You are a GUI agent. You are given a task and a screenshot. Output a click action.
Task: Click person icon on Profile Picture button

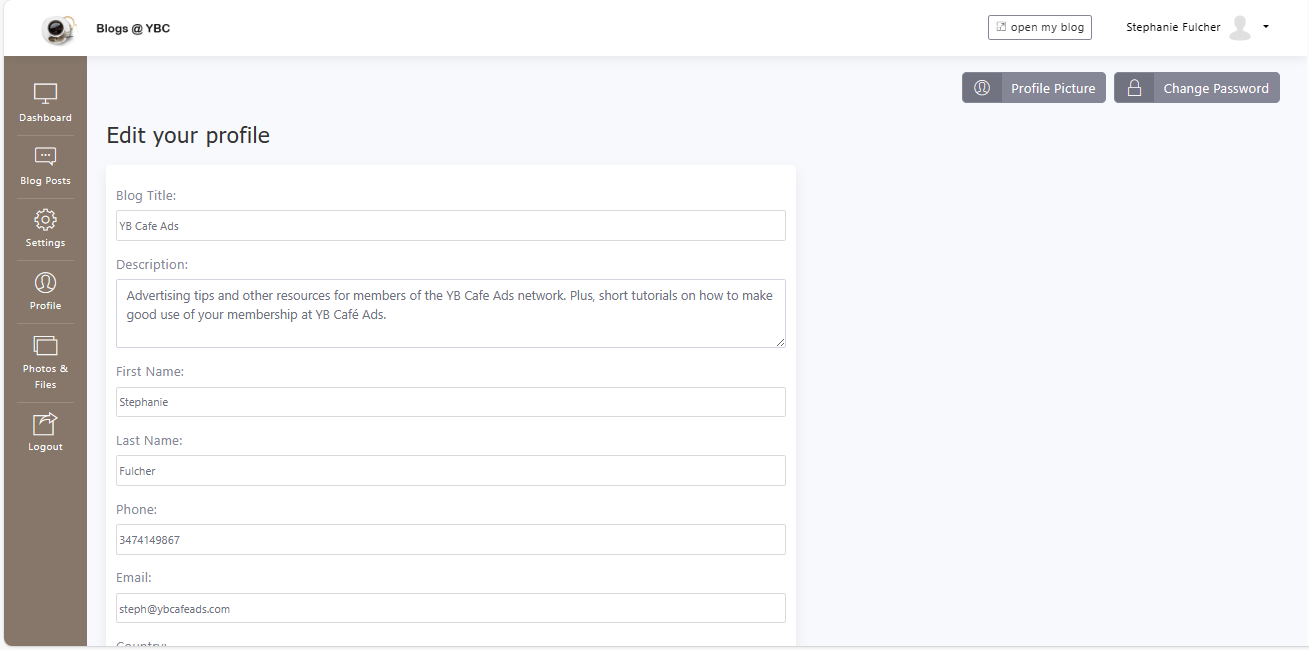[982, 88]
